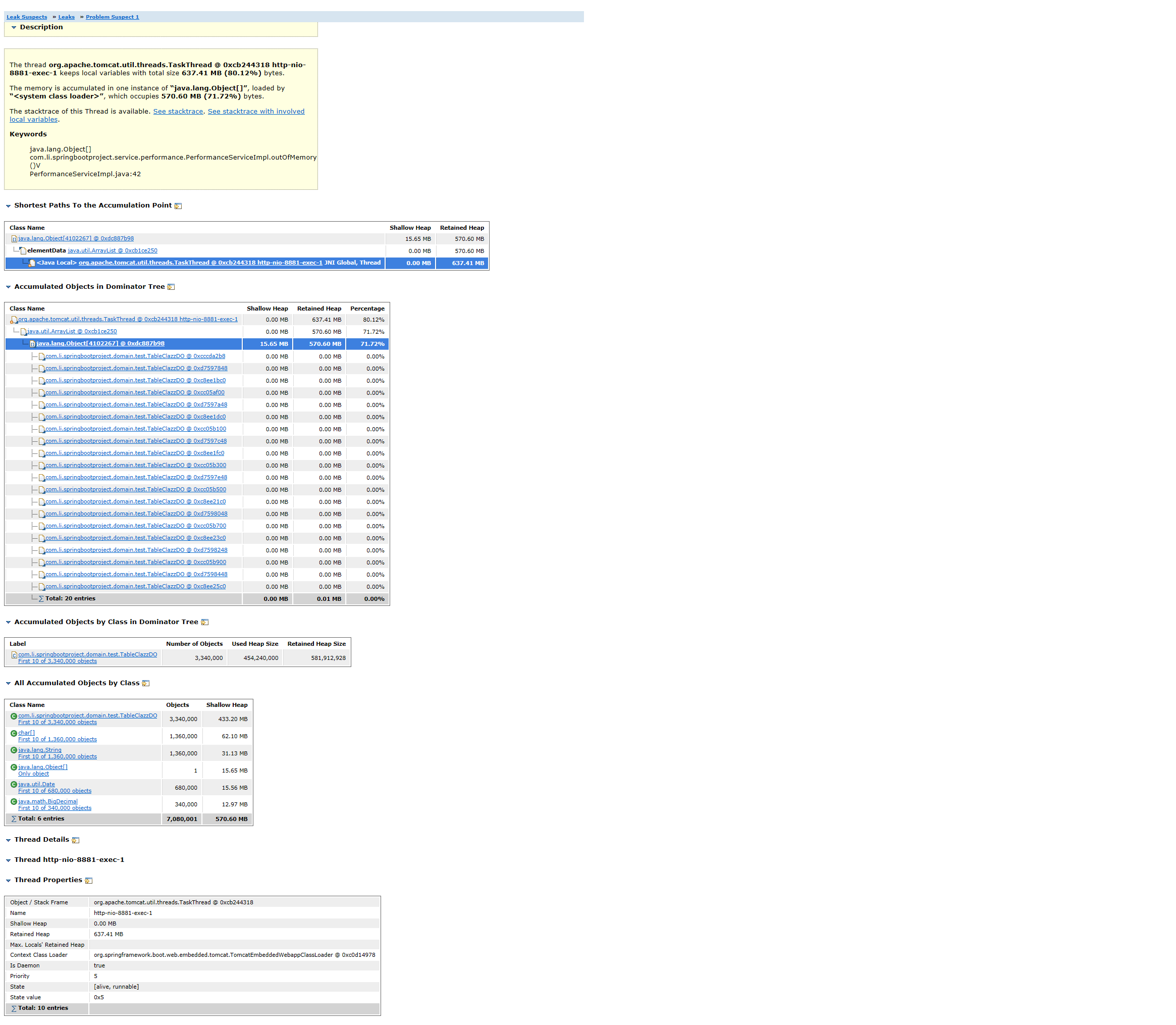
Task: Open TableClazzDO @ 0xcc05b700 entry
Action: pos(136,526)
